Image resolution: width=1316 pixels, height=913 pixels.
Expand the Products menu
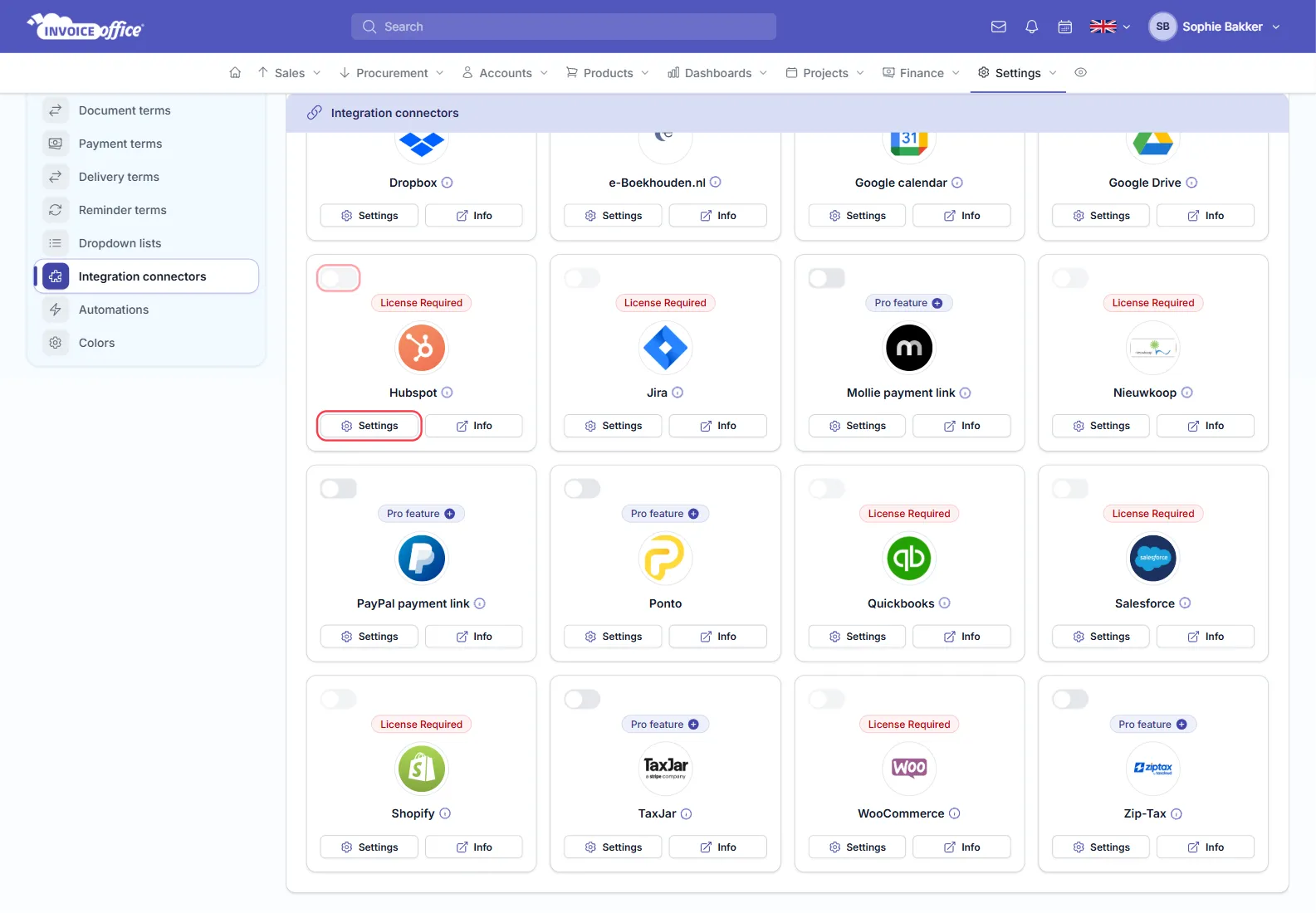tap(608, 73)
